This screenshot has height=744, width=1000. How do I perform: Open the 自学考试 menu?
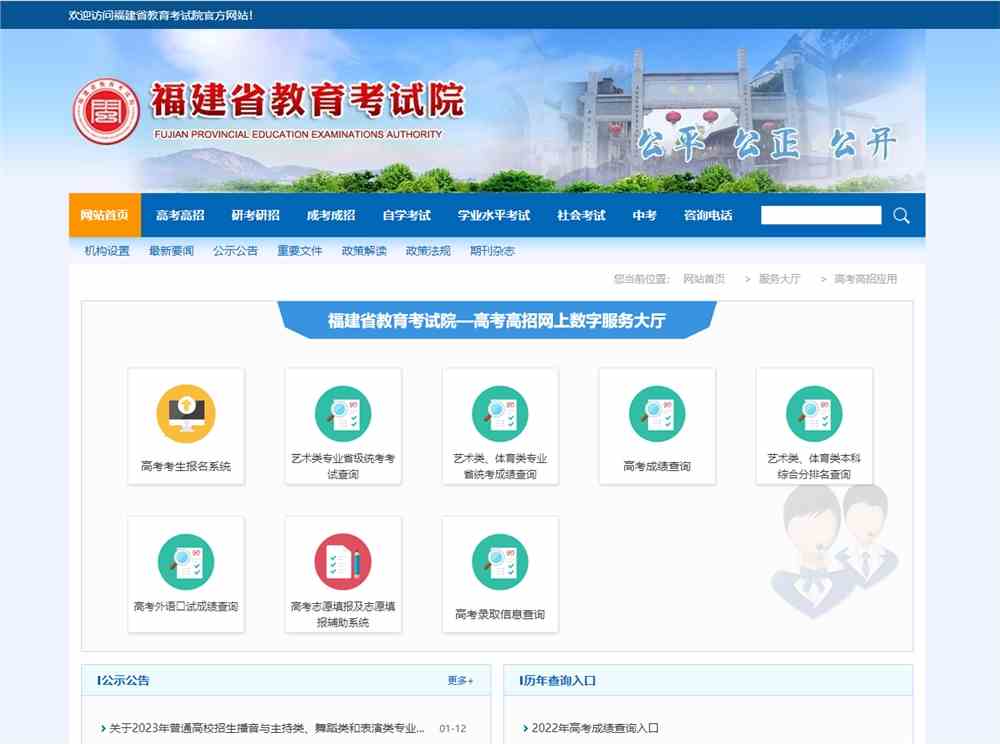(406, 215)
